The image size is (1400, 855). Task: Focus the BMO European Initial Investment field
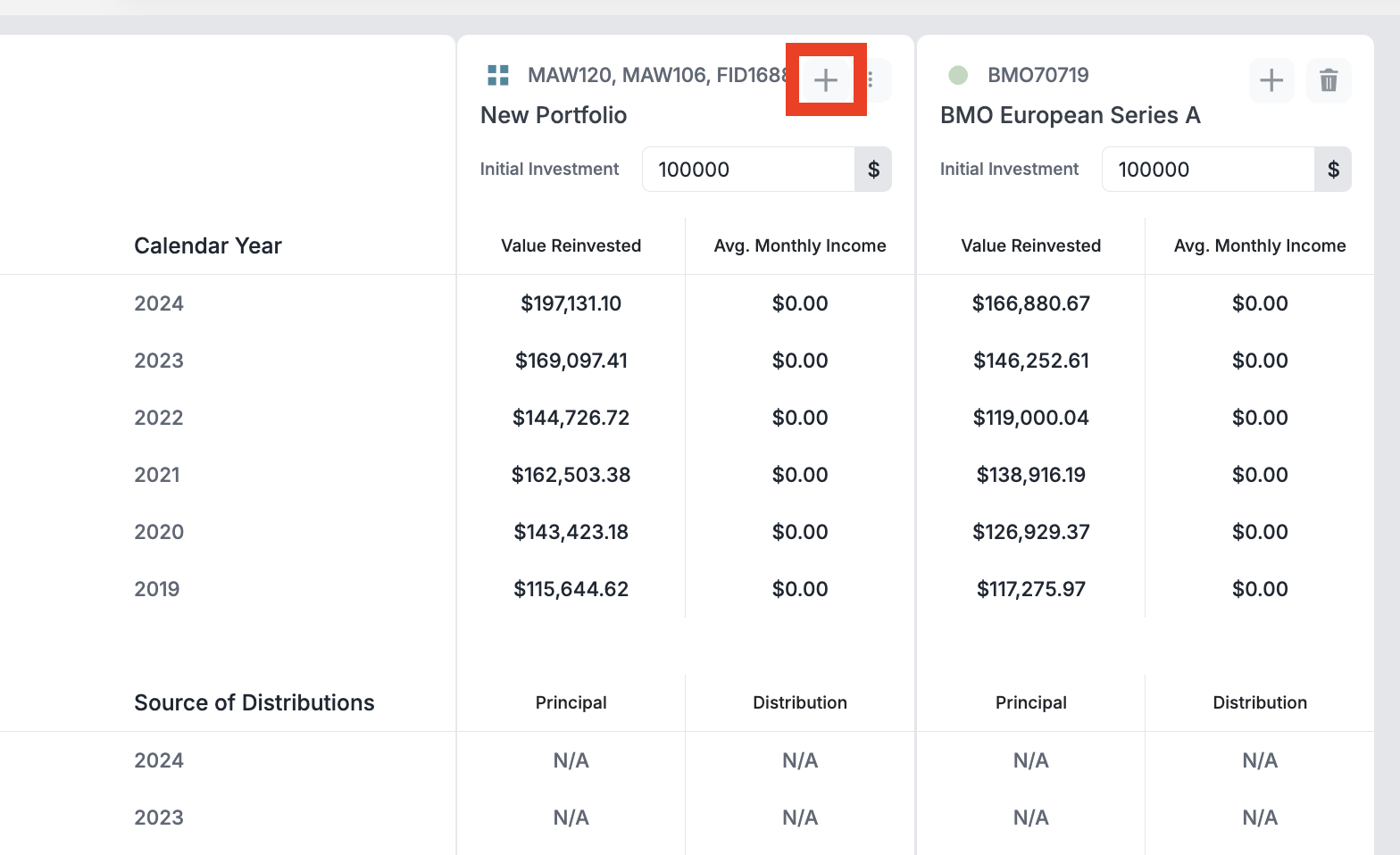[x=1208, y=170]
